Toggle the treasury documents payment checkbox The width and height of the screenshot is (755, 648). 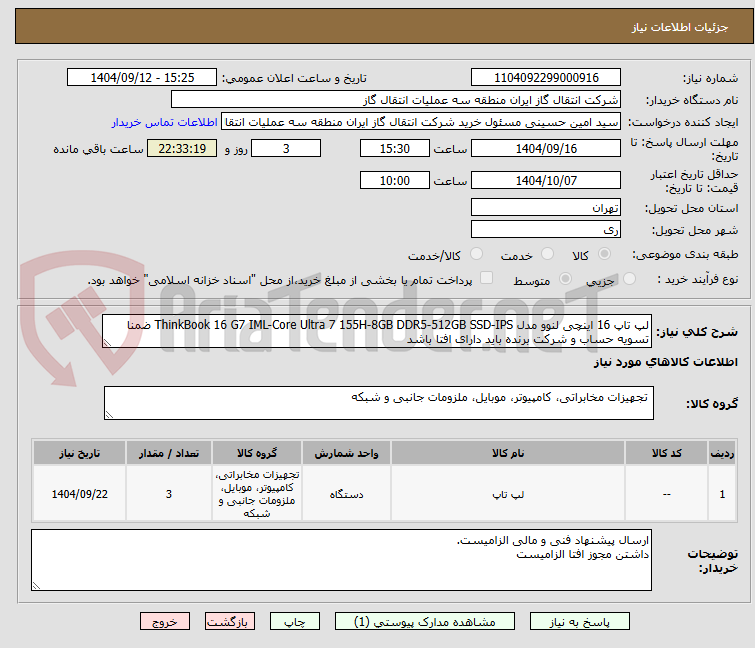coord(487,279)
